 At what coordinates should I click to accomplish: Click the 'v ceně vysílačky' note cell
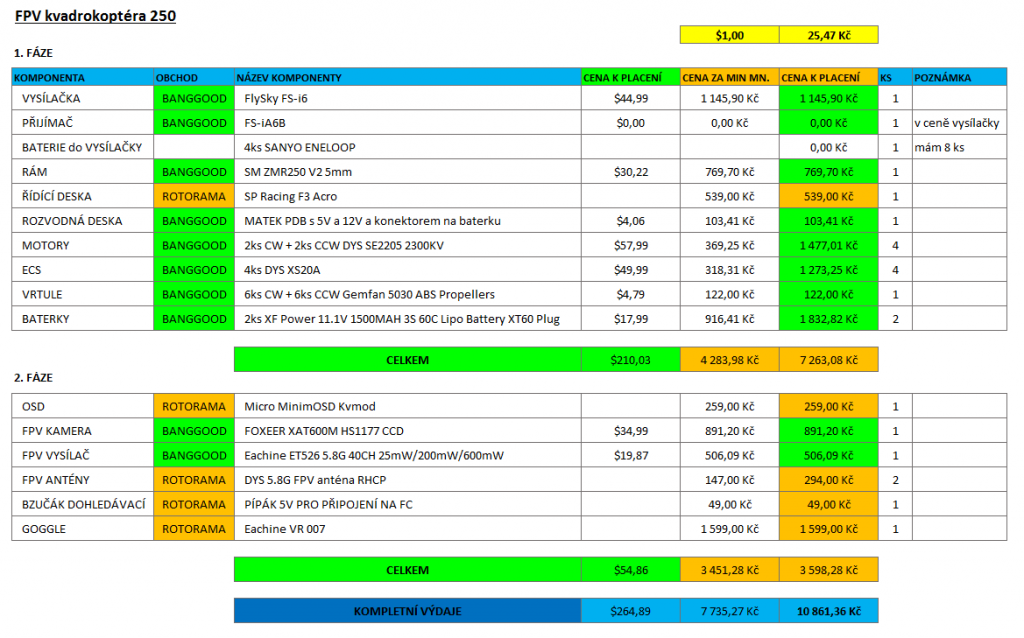tap(956, 123)
